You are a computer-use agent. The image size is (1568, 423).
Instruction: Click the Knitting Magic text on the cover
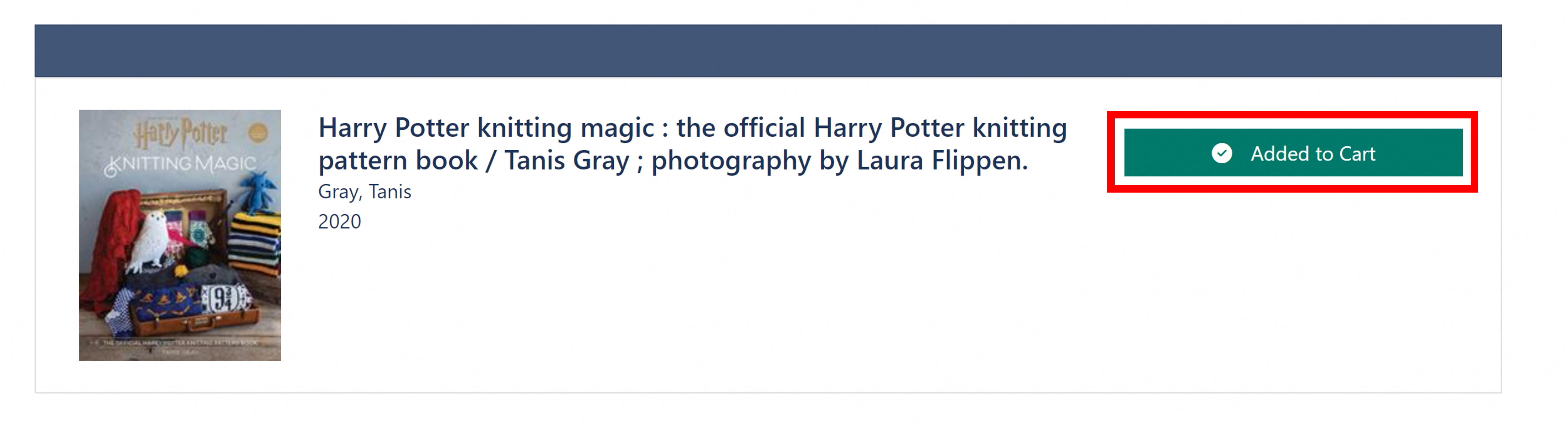(181, 164)
